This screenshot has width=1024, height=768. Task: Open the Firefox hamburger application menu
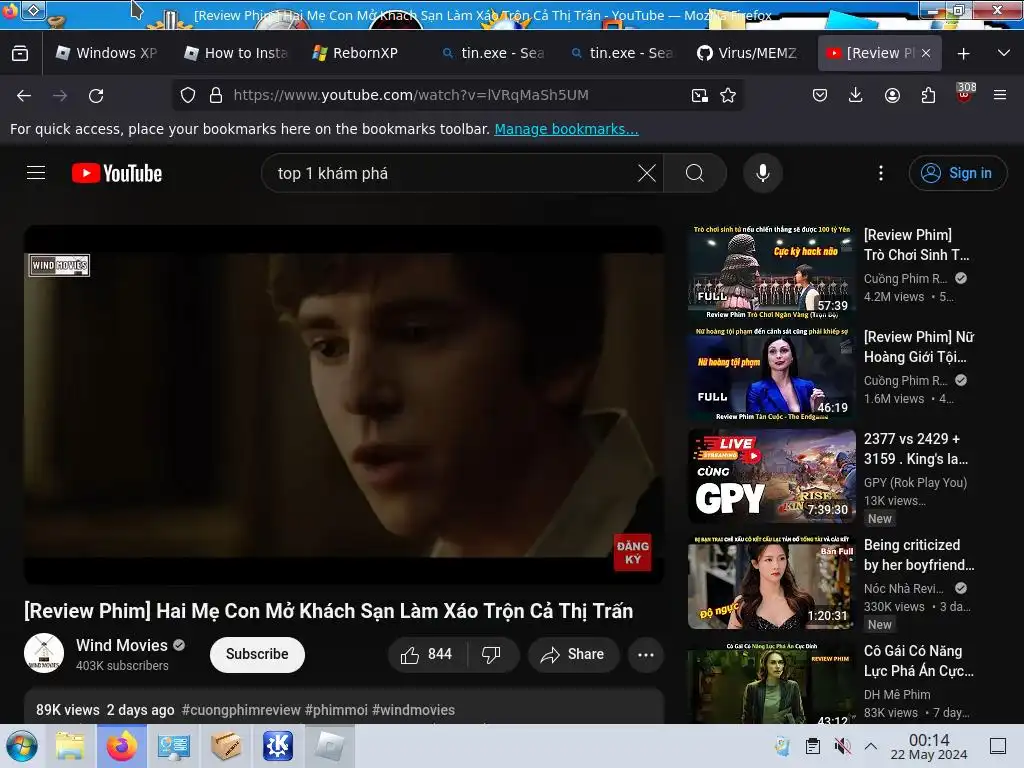[1000, 95]
